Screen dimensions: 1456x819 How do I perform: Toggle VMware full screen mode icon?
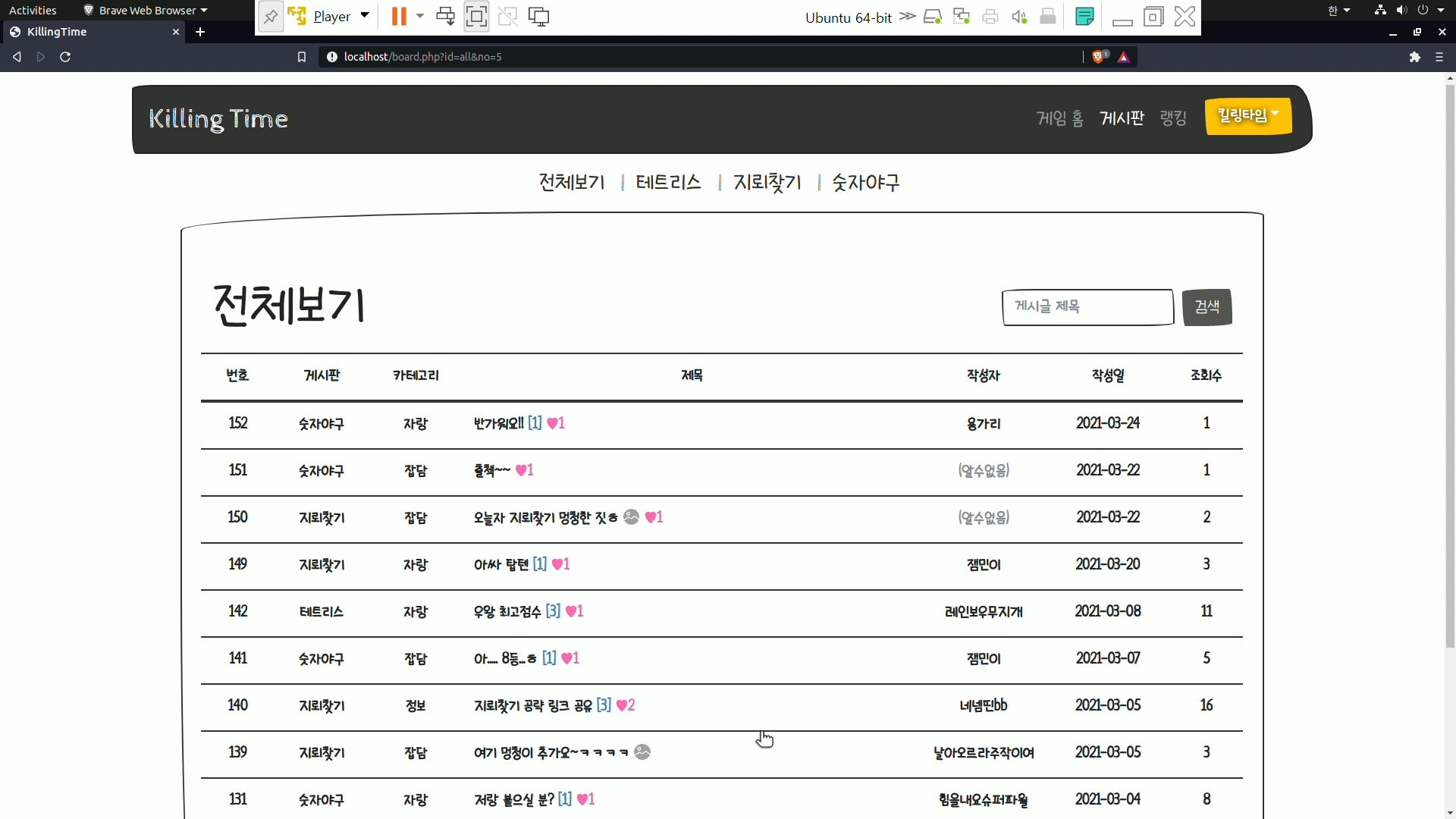476,17
